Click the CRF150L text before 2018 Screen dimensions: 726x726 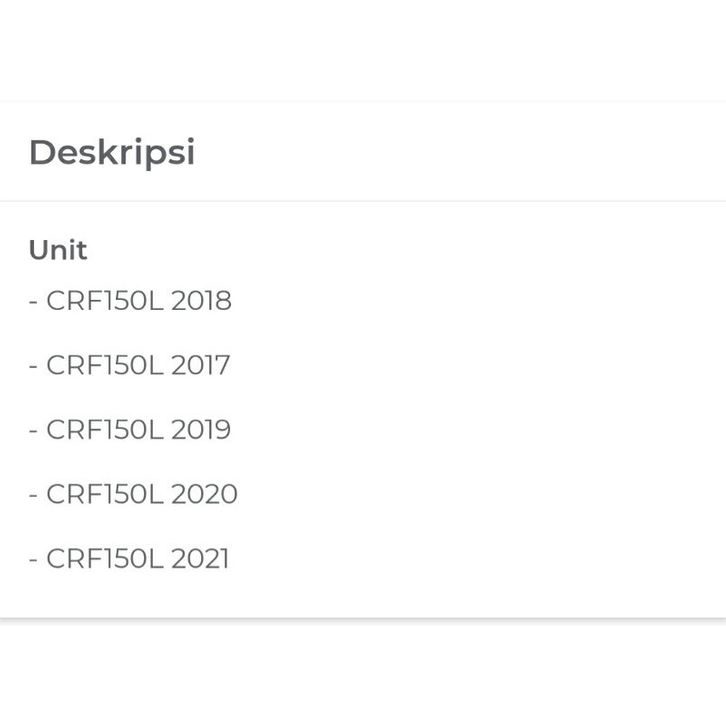(x=104, y=301)
